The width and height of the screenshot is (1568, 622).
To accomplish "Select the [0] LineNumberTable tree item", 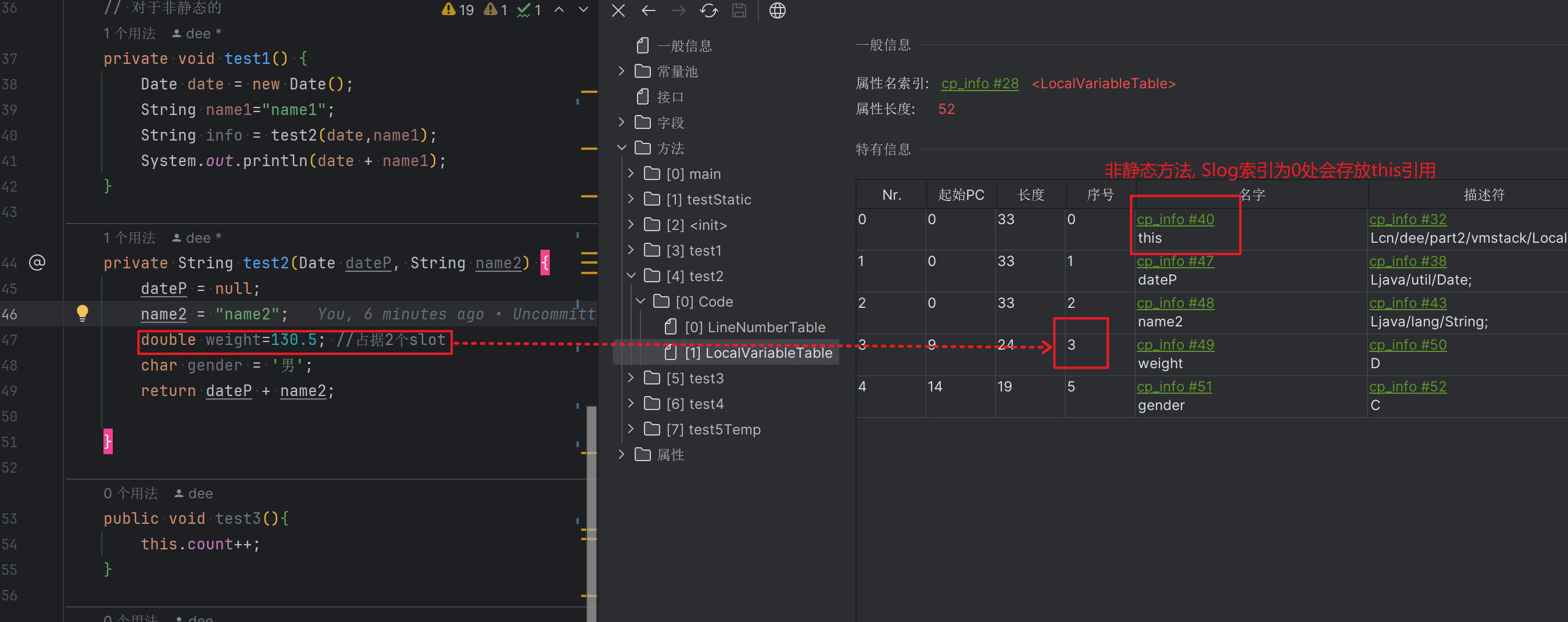I will pyautogui.click(x=754, y=327).
